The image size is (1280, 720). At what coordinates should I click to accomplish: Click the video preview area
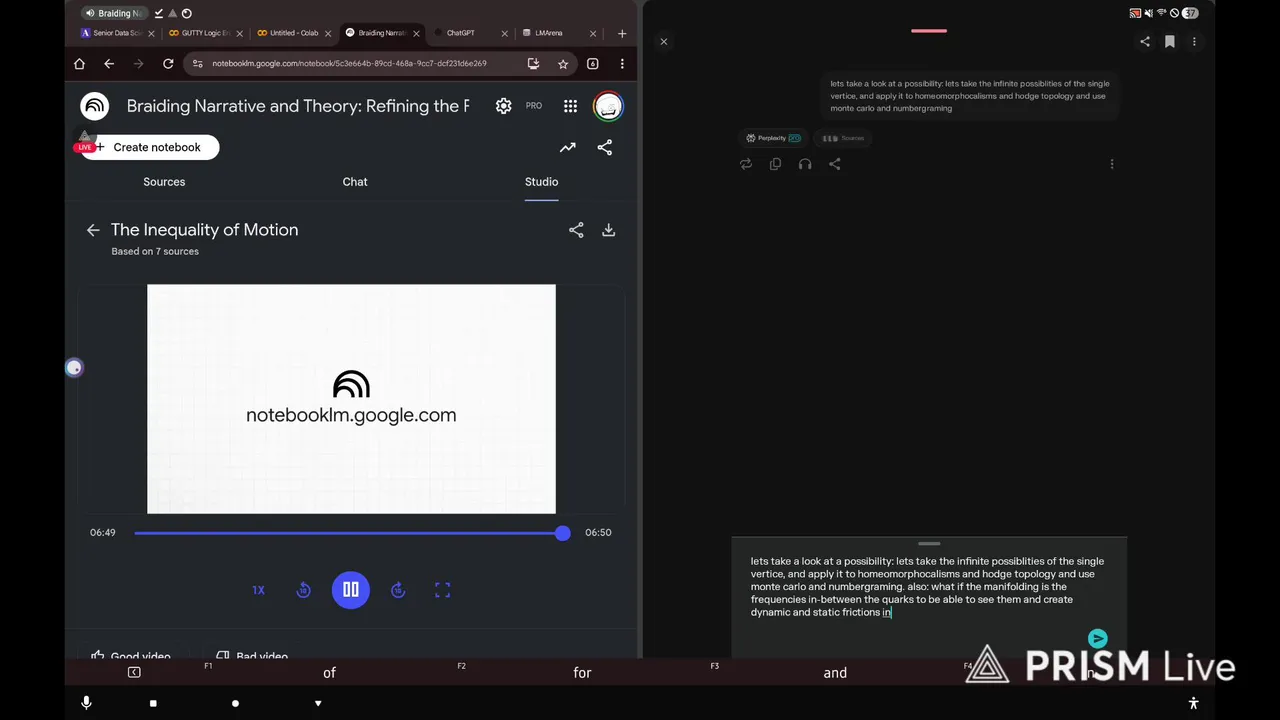click(x=351, y=399)
